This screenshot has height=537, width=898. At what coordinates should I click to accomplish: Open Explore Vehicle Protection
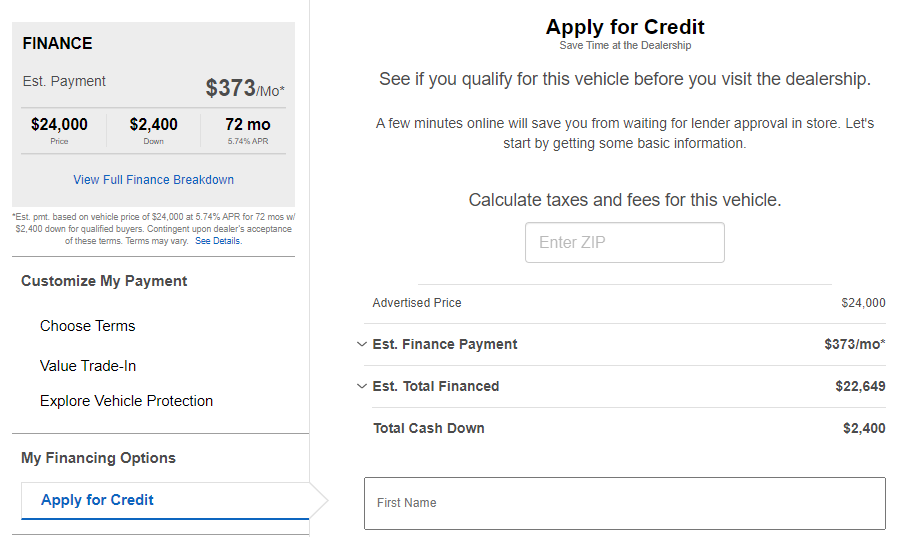click(x=126, y=401)
